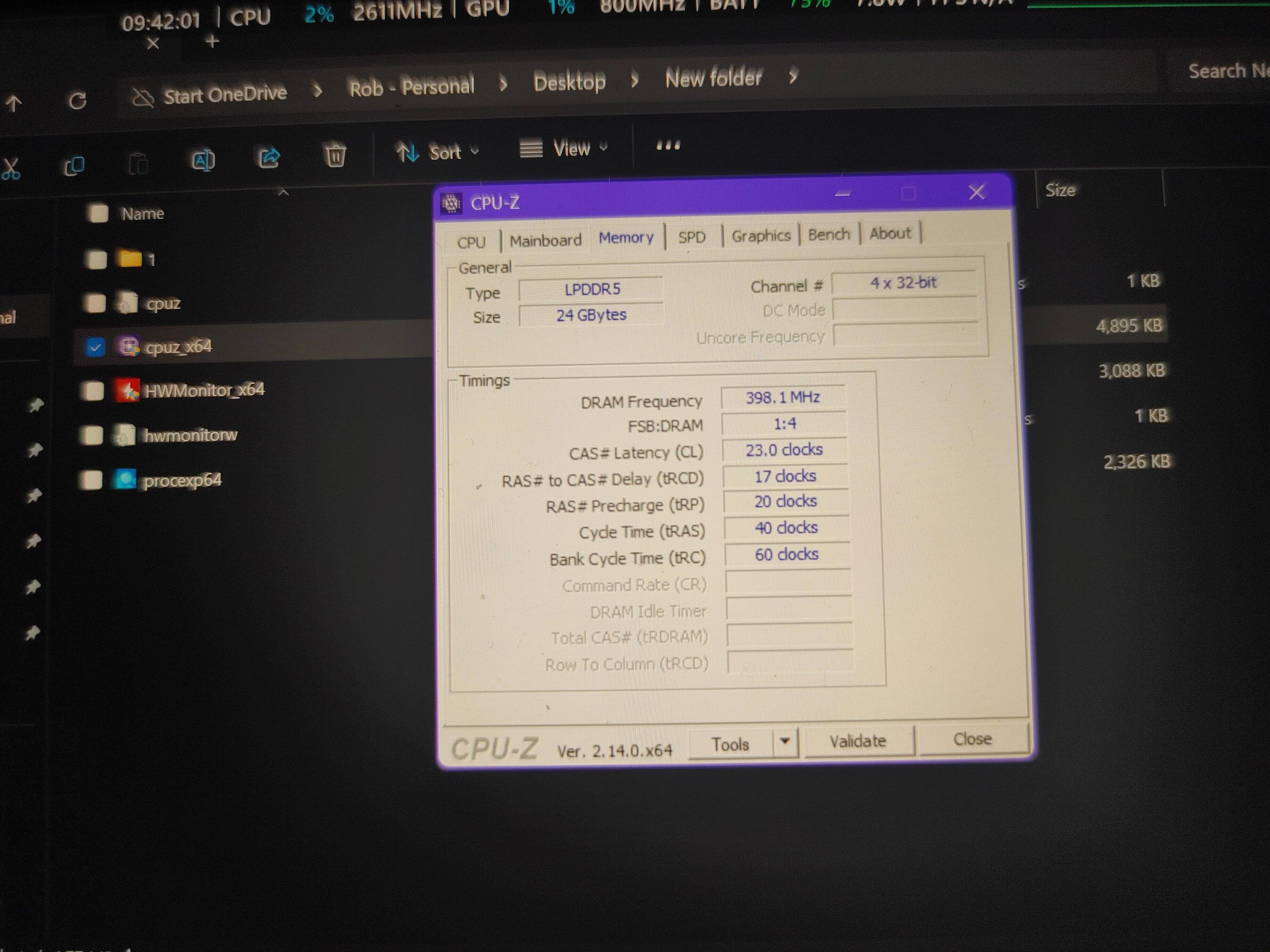The height and width of the screenshot is (952, 1270).
Task: Expand the Tools dropdown arrow in CPU-Z
Action: (784, 741)
